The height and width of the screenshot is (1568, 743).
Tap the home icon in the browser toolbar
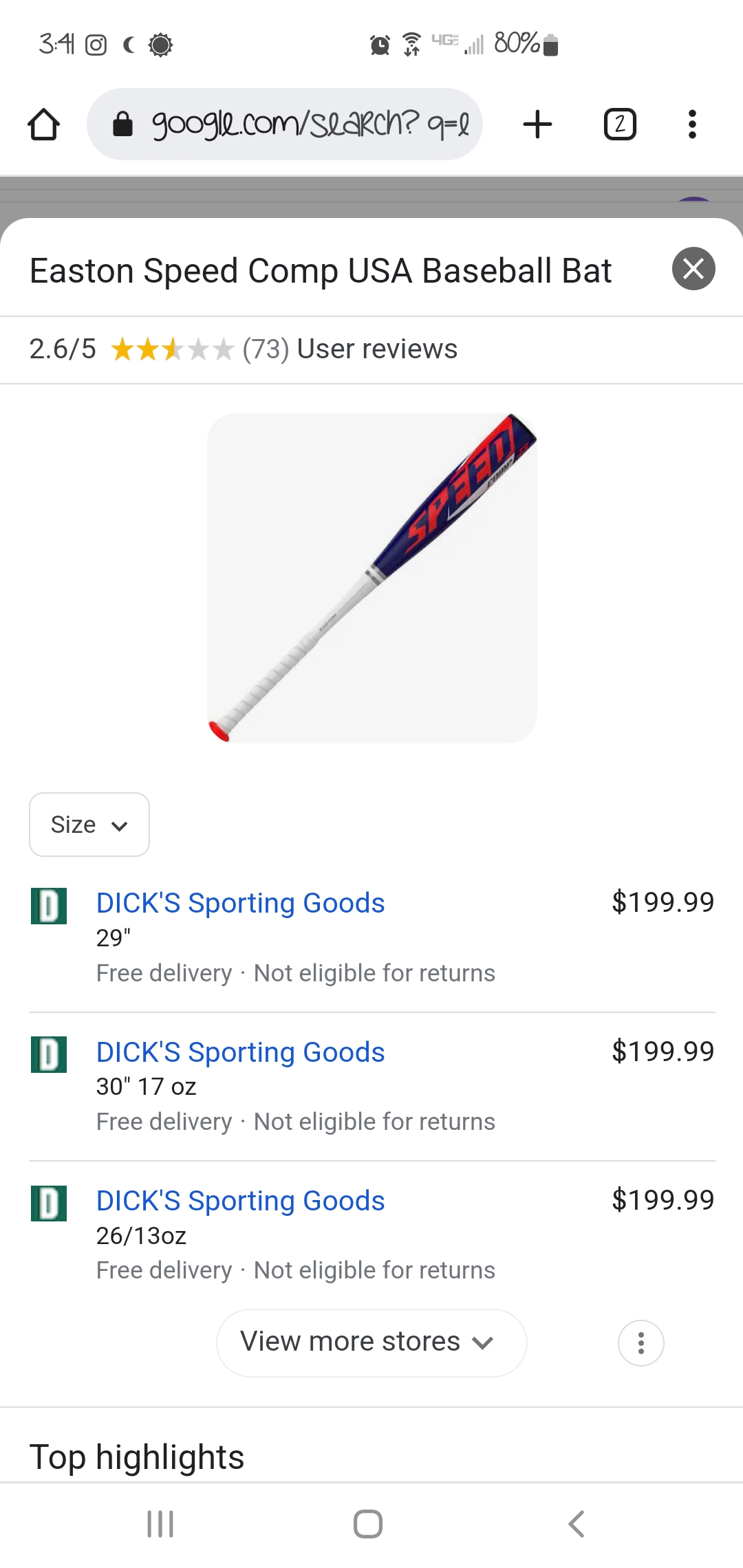click(x=43, y=124)
